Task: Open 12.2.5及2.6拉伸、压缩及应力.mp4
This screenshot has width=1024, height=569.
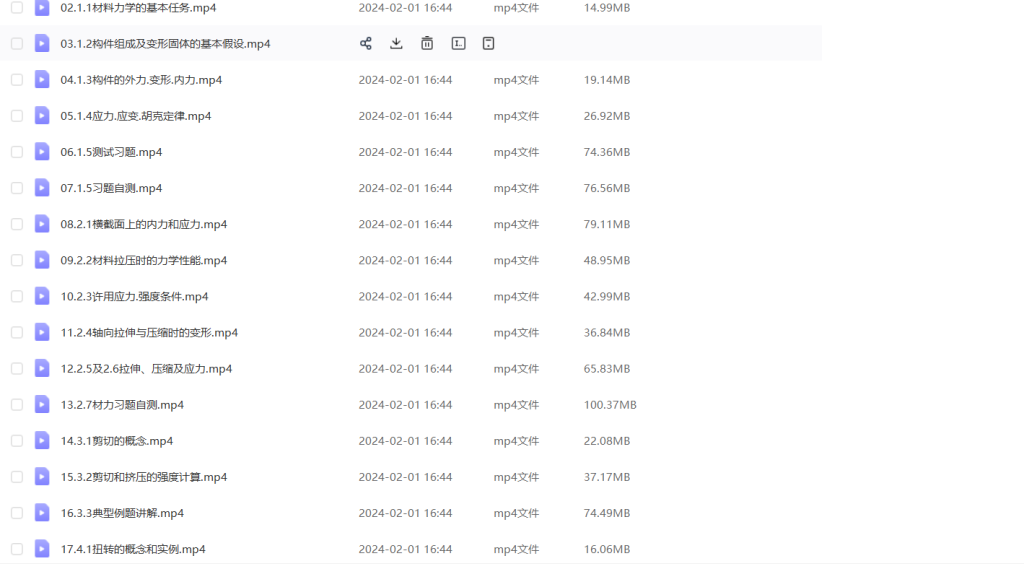Action: (146, 369)
